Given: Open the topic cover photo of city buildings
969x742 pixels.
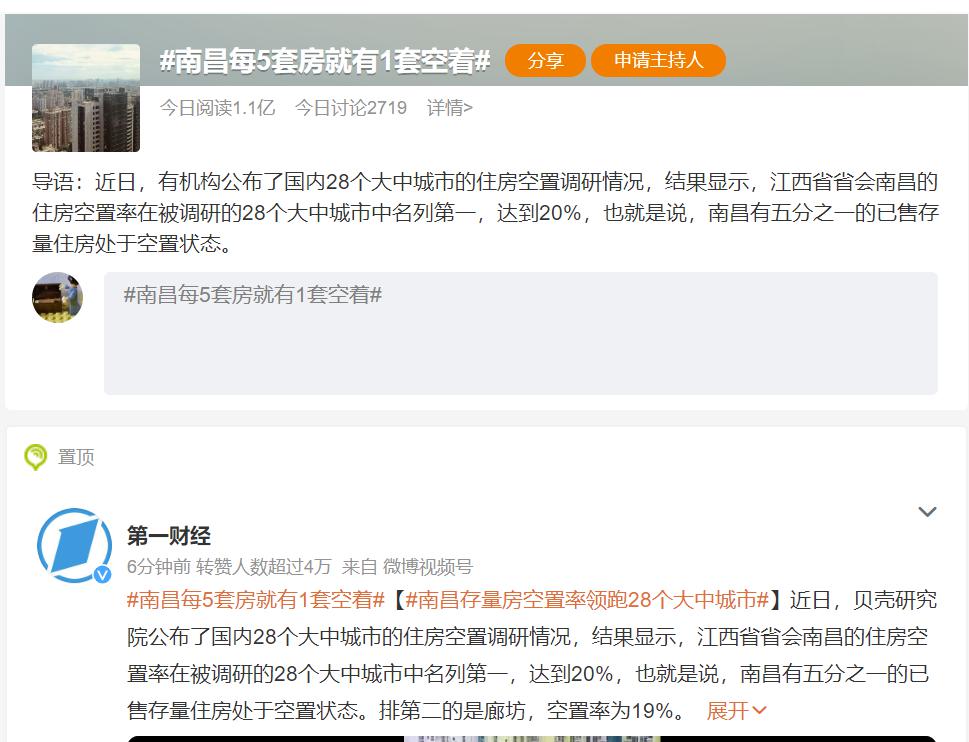Looking at the screenshot, I should (x=86, y=98).
